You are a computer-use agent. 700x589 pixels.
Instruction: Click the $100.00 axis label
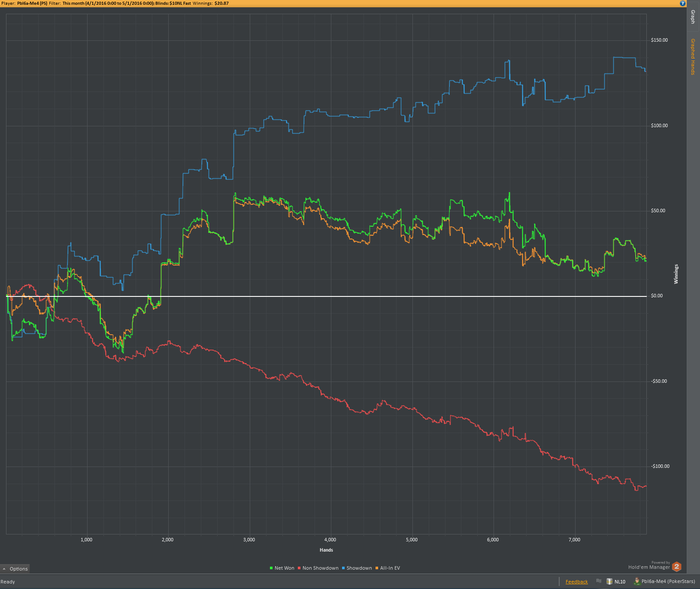coord(659,125)
